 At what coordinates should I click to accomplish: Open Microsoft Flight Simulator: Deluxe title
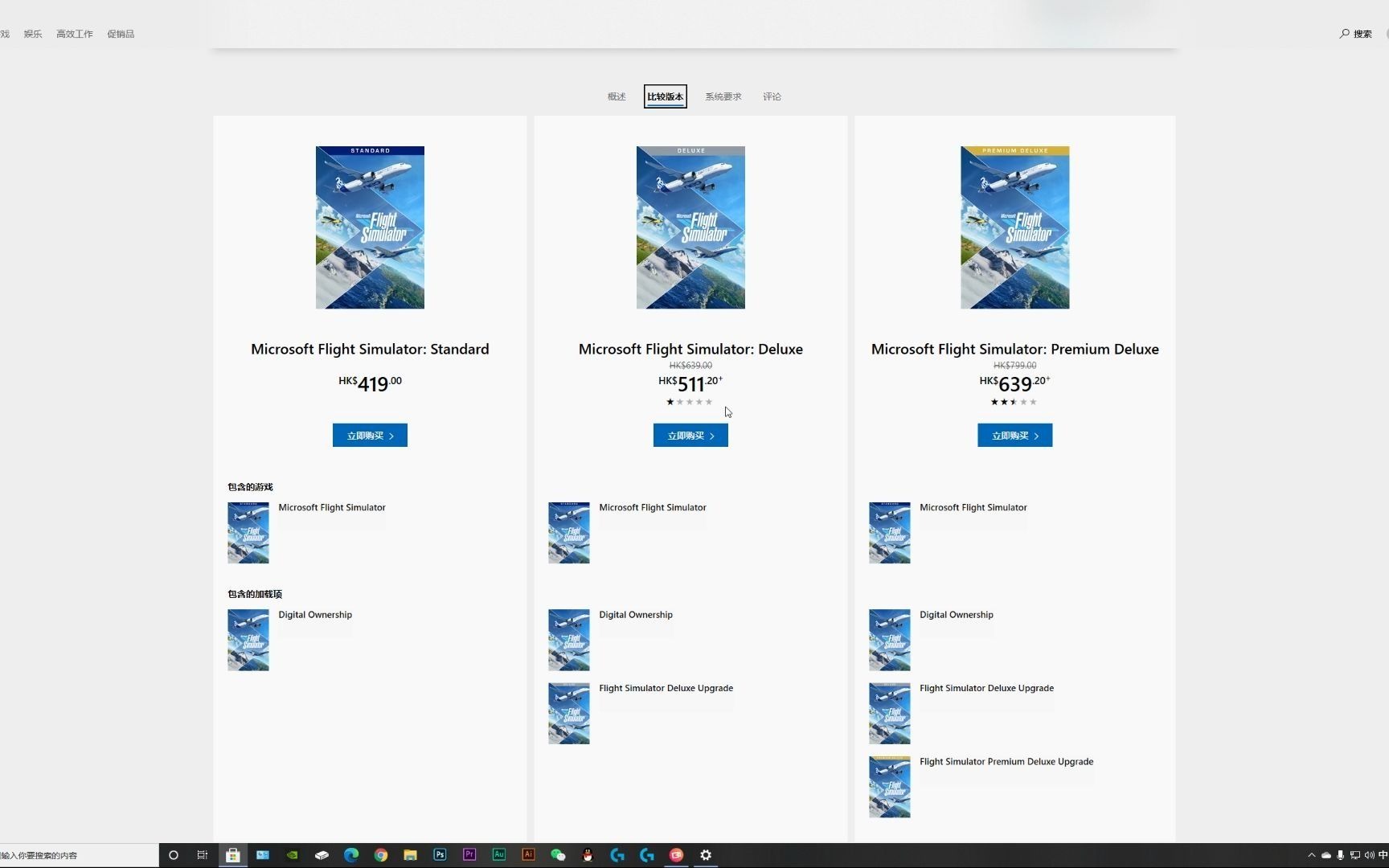(x=690, y=349)
